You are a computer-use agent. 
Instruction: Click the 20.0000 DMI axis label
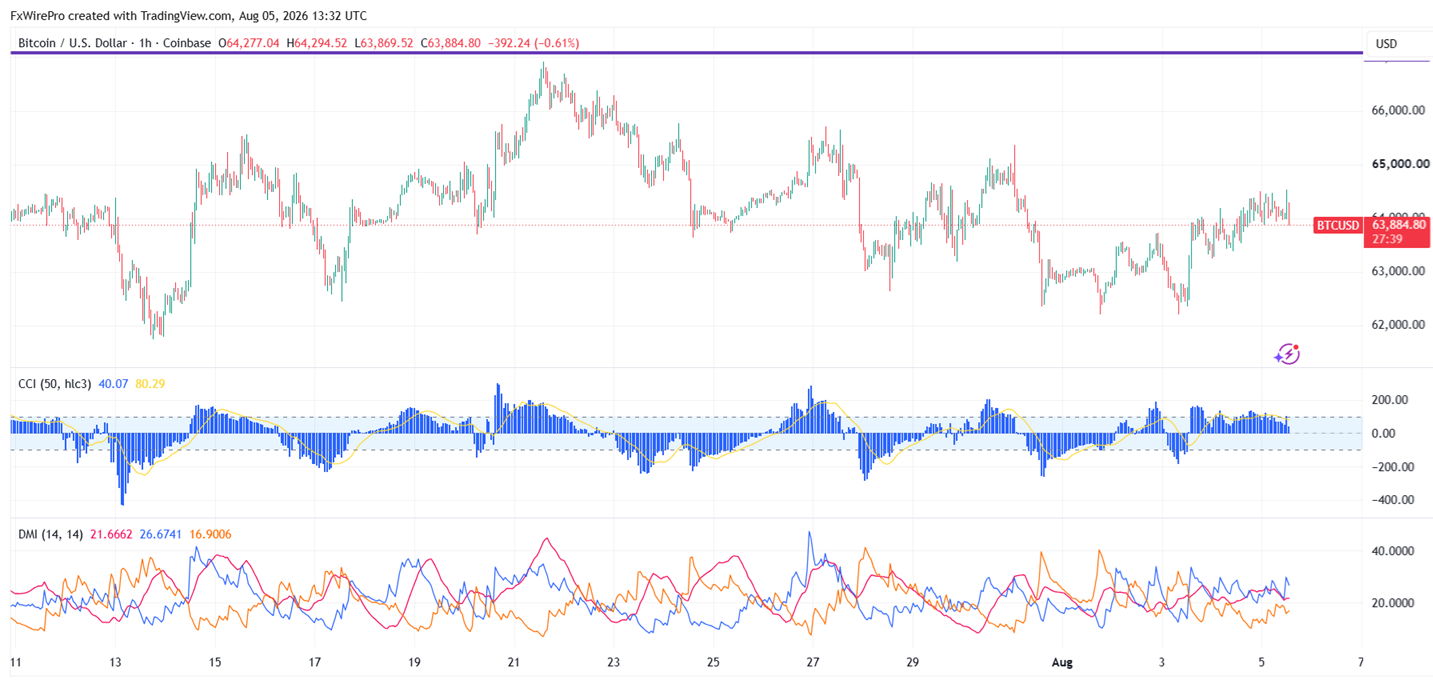coord(1395,603)
